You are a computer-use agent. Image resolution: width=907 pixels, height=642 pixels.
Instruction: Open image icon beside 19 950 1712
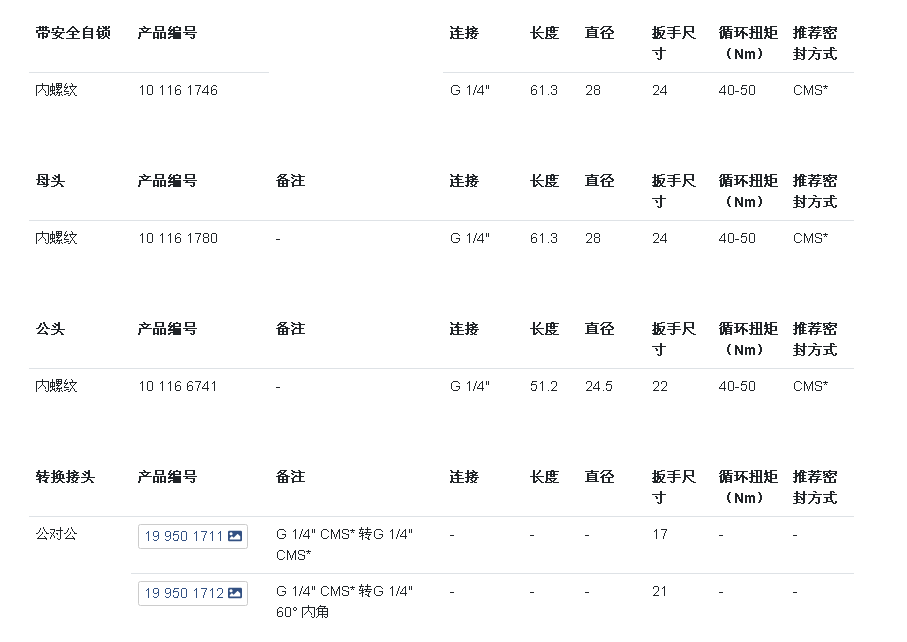[235, 593]
